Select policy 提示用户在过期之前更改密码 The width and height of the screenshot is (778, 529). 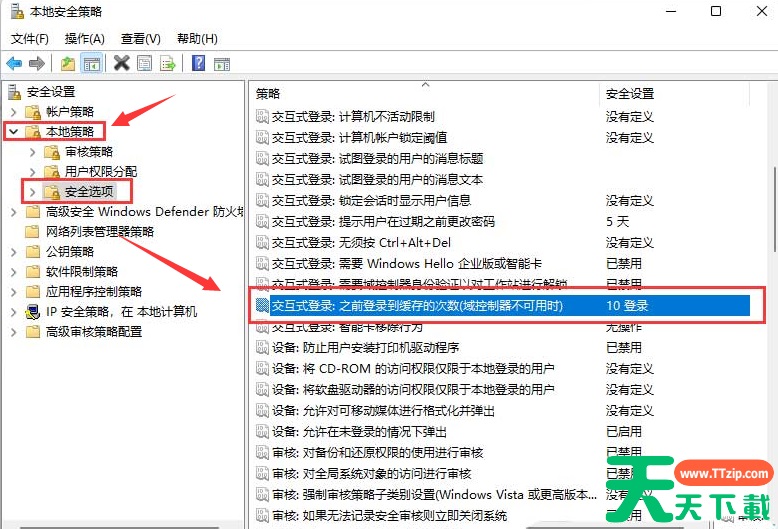(x=383, y=221)
